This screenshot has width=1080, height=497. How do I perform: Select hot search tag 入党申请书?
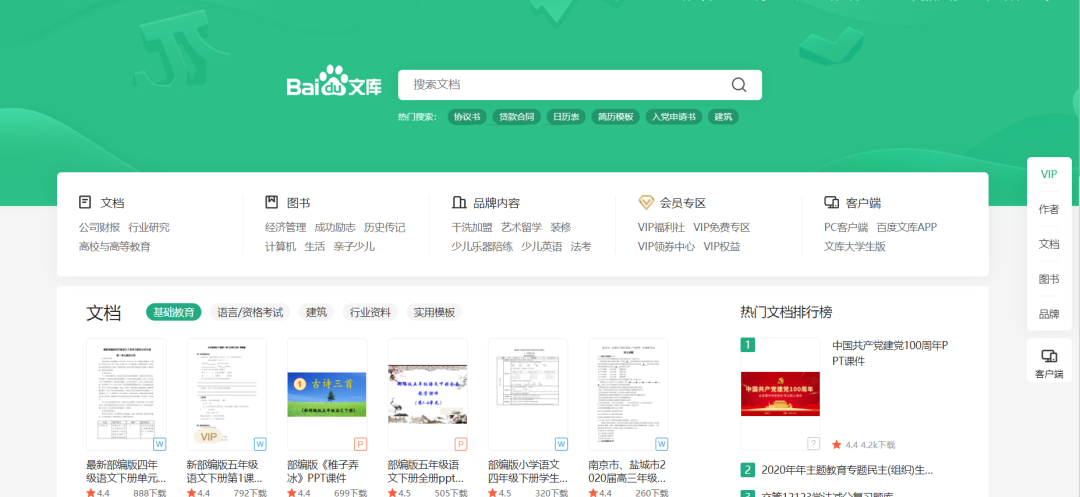pyautogui.click(x=674, y=117)
